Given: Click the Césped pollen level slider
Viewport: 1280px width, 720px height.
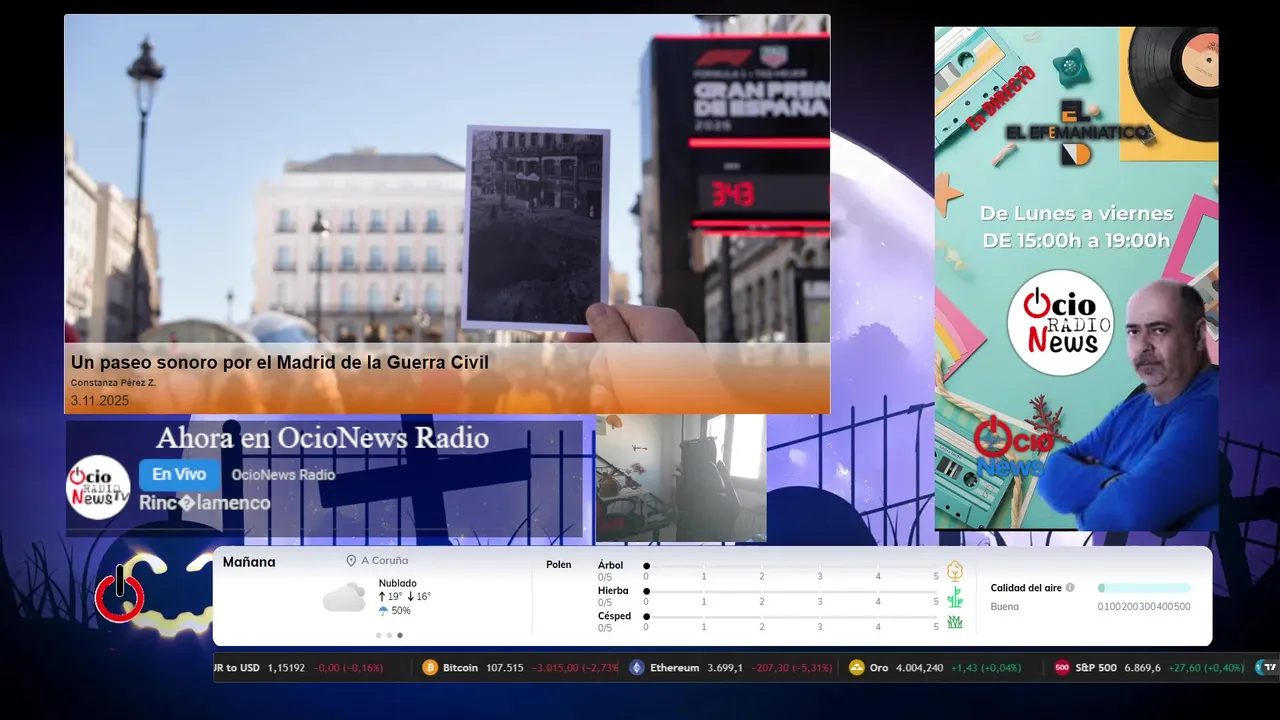Looking at the screenshot, I should tap(791, 616).
